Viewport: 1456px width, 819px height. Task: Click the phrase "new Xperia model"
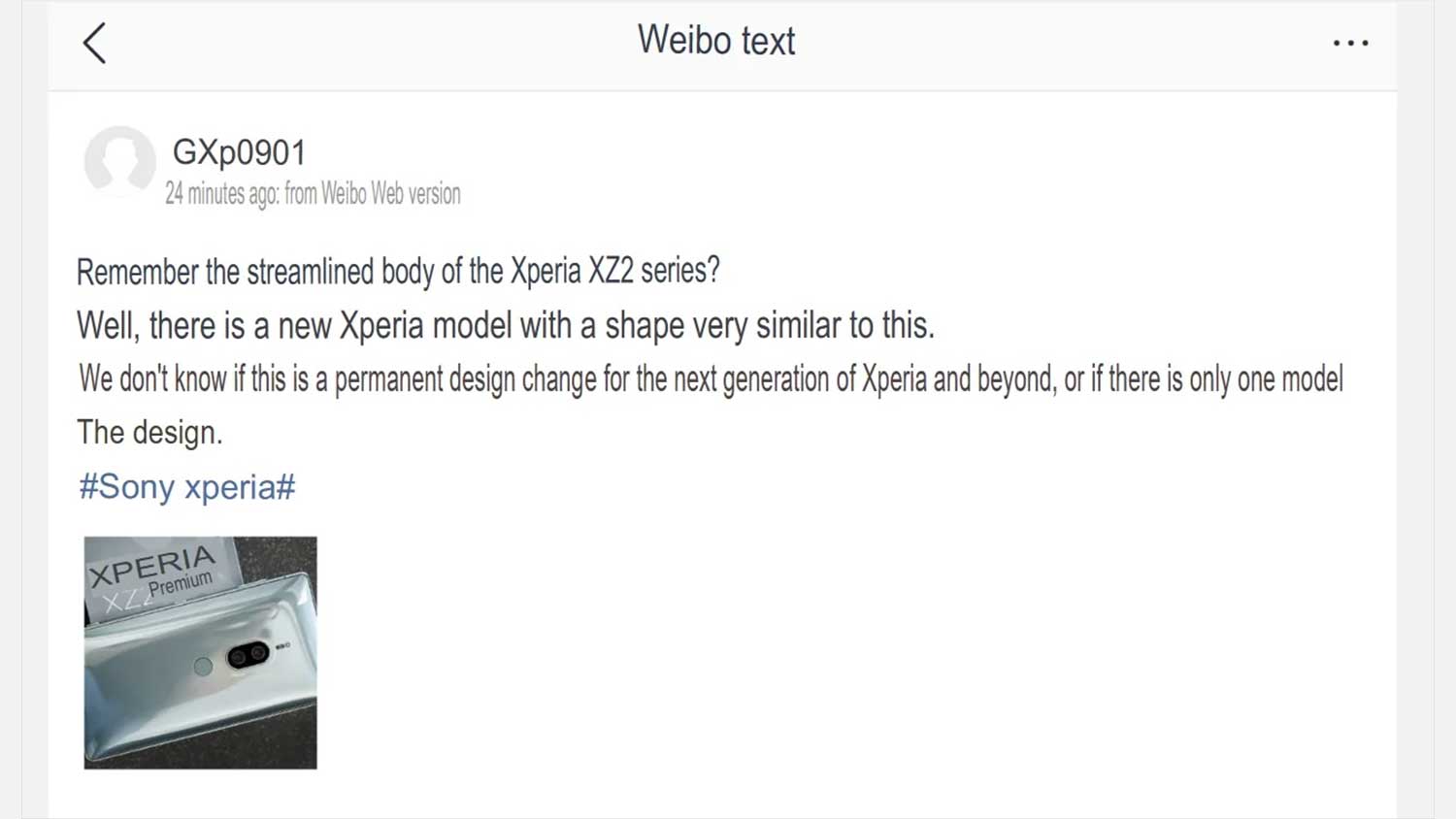[395, 326]
